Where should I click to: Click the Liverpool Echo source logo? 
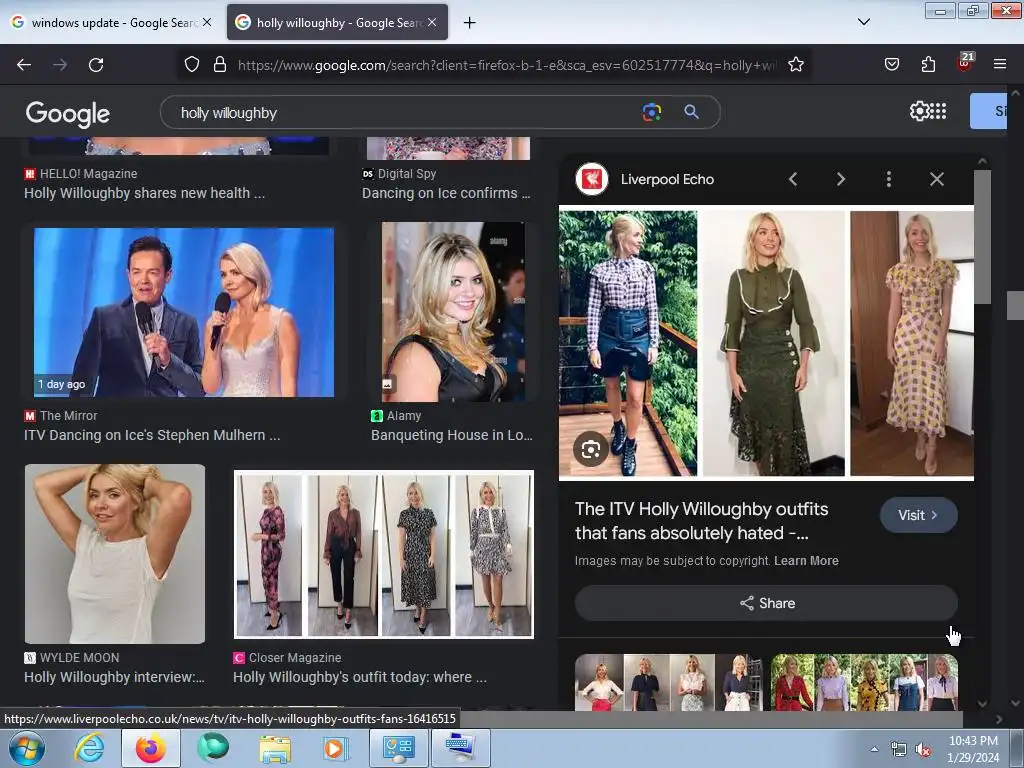(x=592, y=179)
